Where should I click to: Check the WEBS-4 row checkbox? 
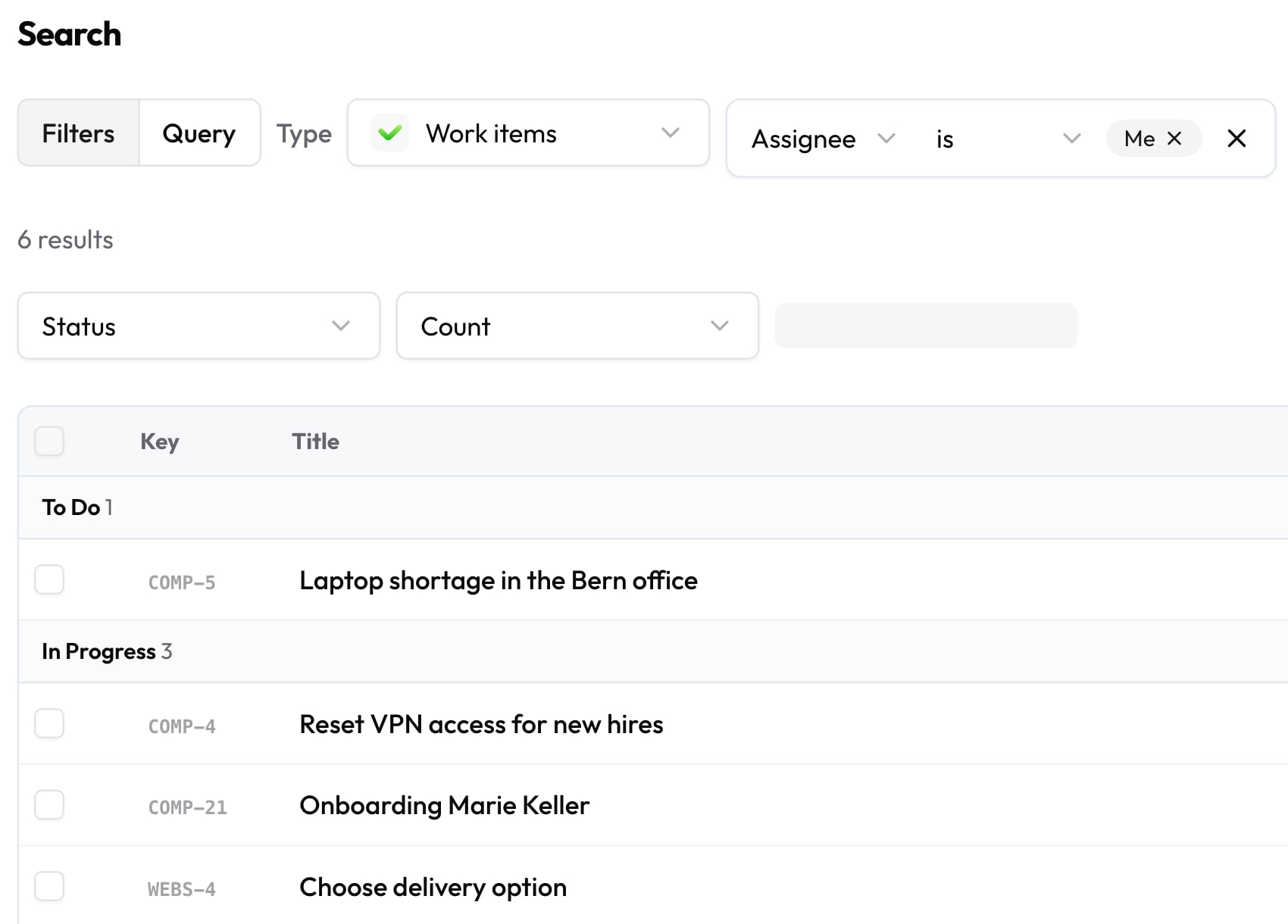point(49,886)
